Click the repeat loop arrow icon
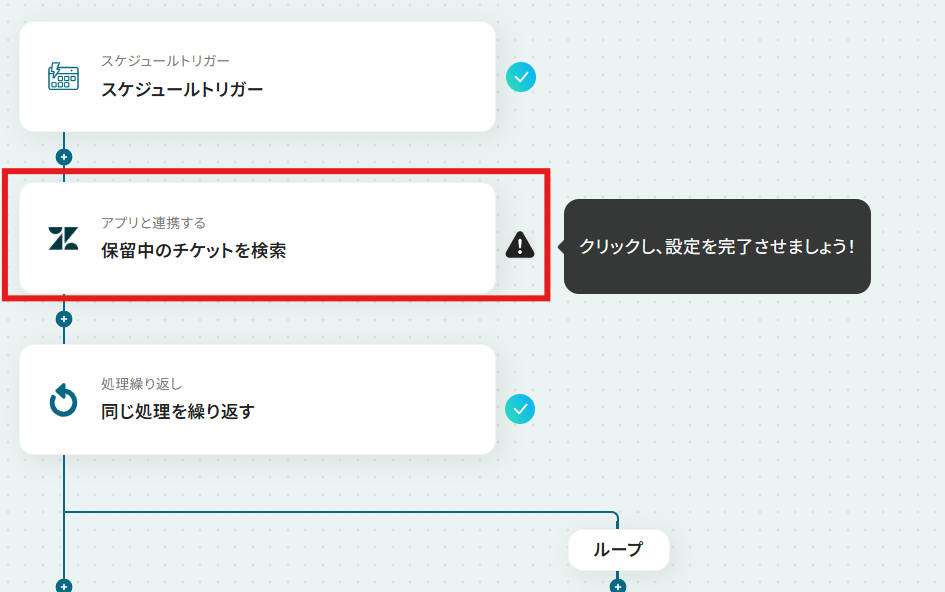Viewport: 945px width, 592px height. coord(63,400)
